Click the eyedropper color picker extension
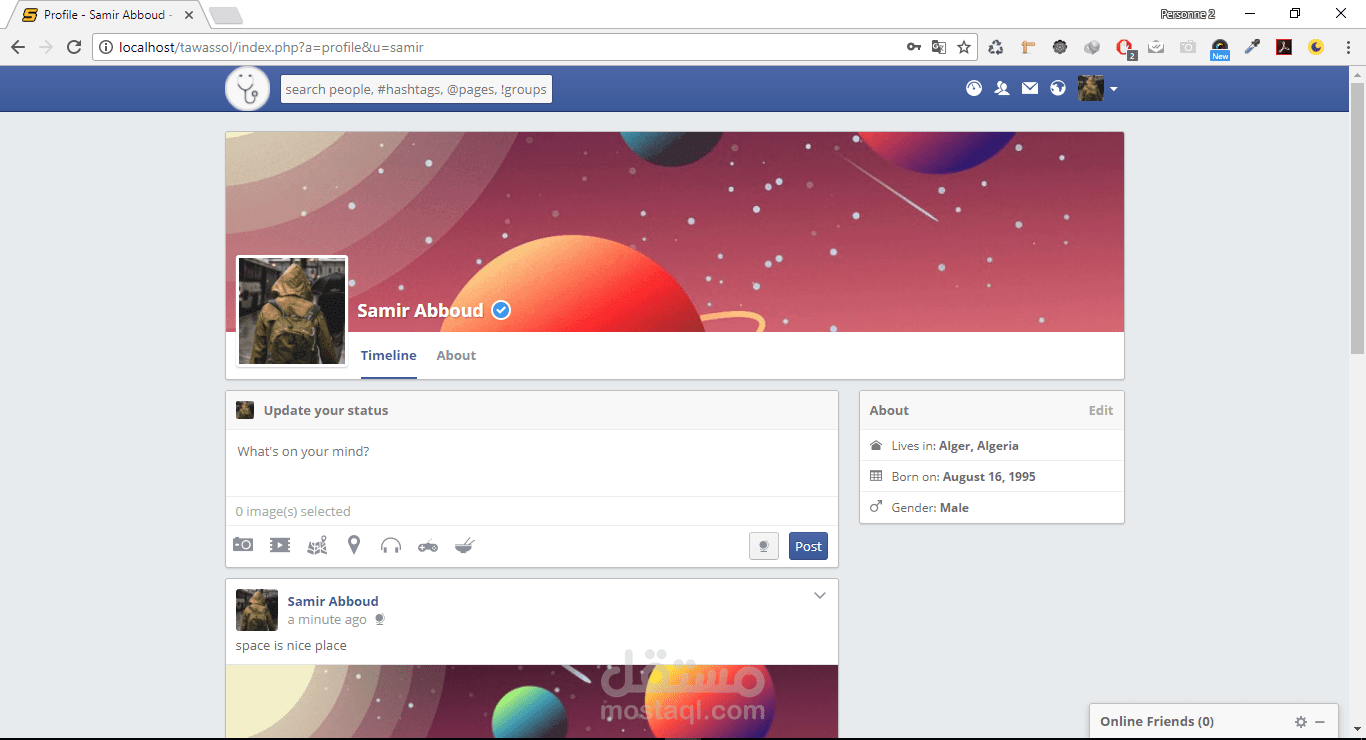 tap(1252, 47)
